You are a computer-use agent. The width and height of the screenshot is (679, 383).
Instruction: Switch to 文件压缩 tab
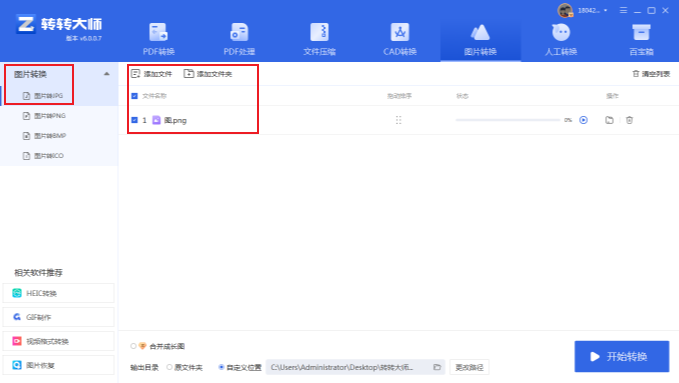pos(320,40)
